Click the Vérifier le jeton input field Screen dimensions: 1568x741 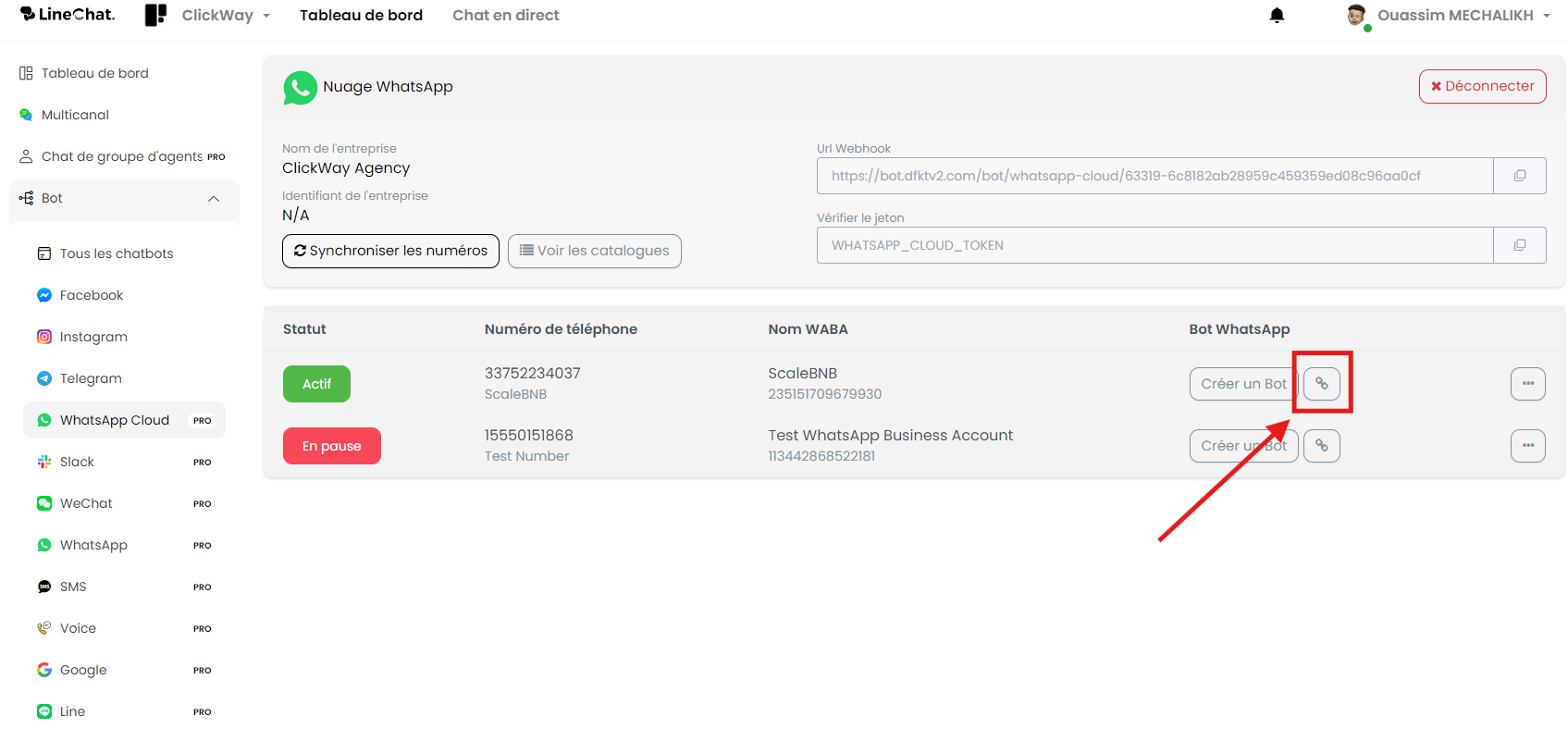coord(1154,245)
